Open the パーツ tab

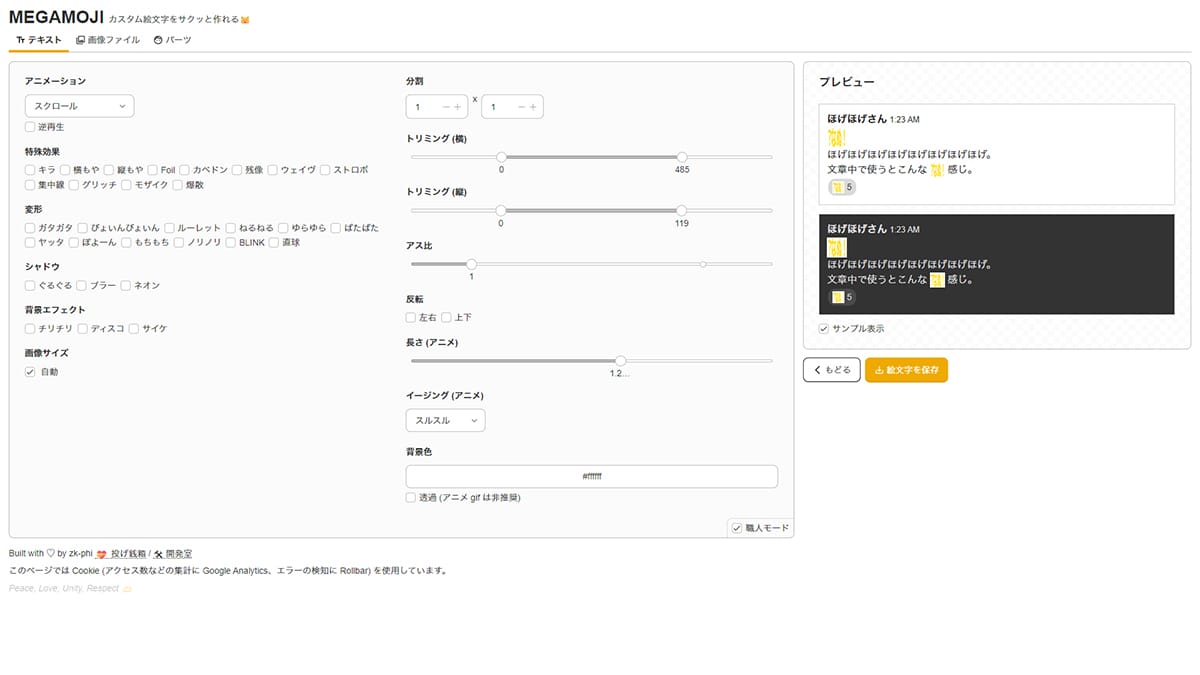[172, 40]
